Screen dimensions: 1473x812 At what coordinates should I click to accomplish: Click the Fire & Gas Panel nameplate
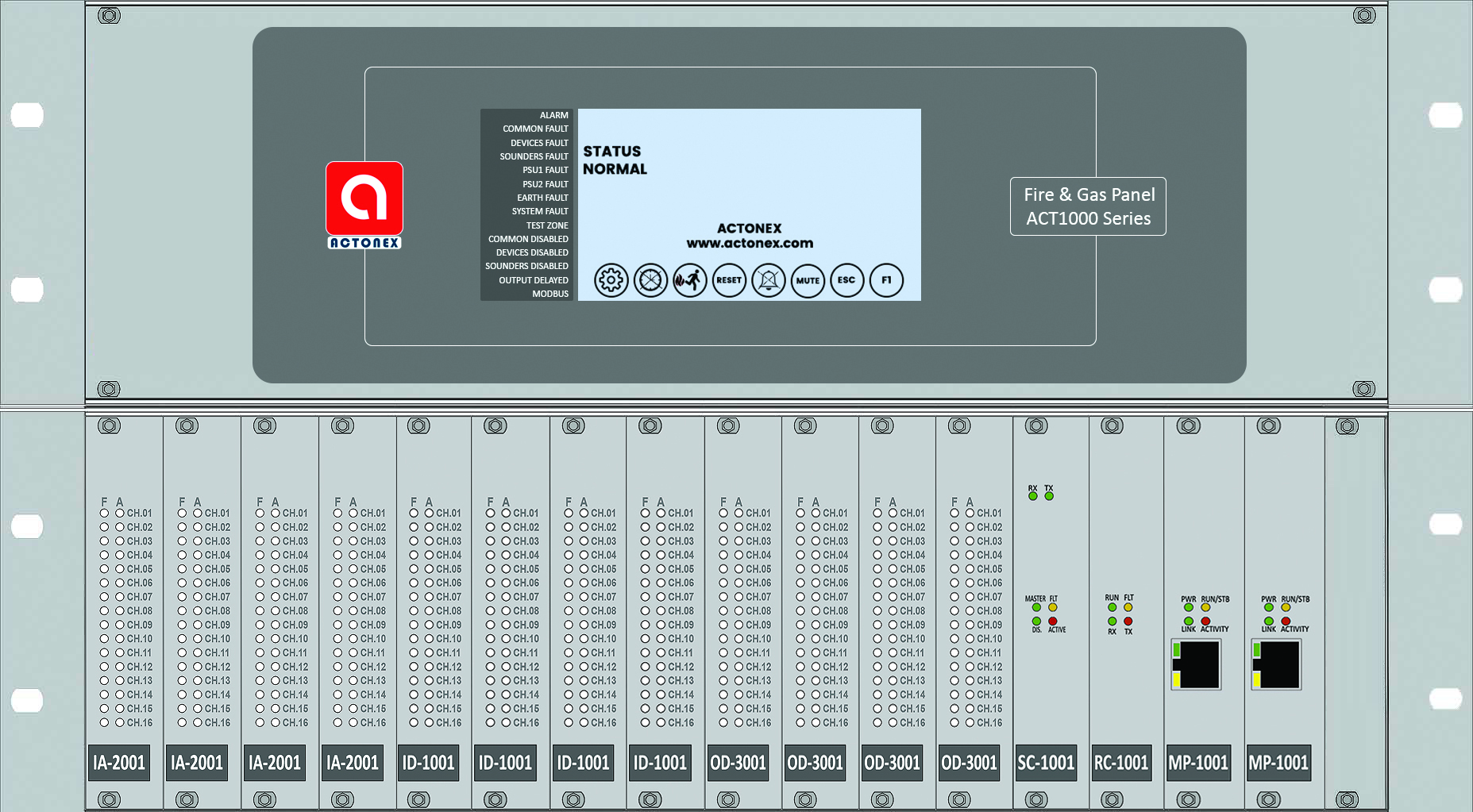pos(1088,206)
